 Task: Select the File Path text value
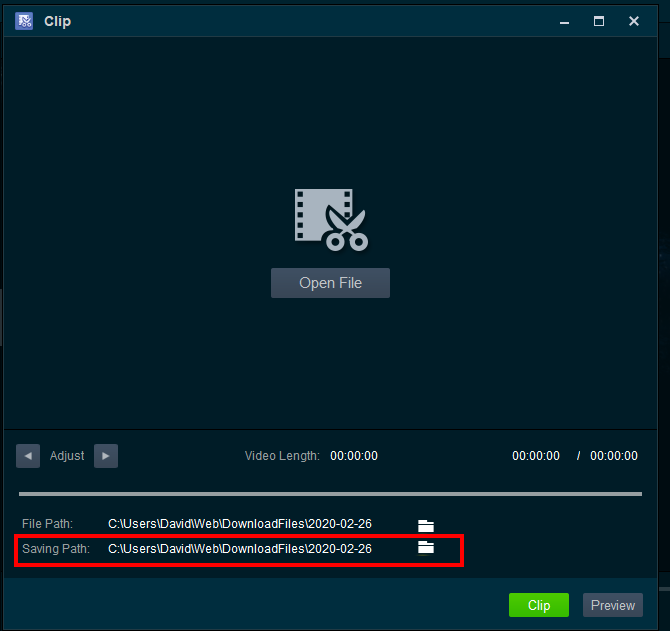click(x=239, y=525)
